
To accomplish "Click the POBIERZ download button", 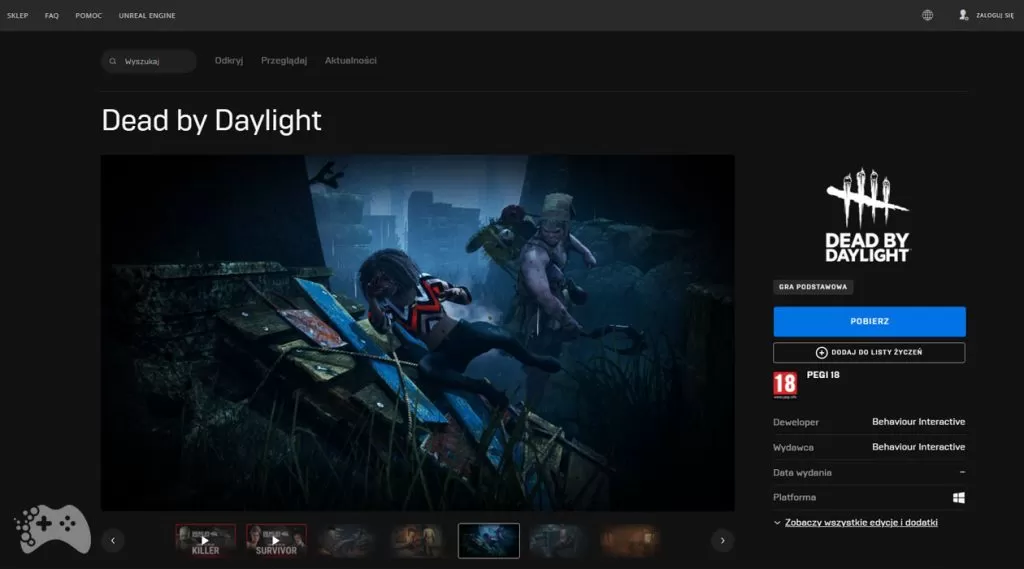I will 869,321.
